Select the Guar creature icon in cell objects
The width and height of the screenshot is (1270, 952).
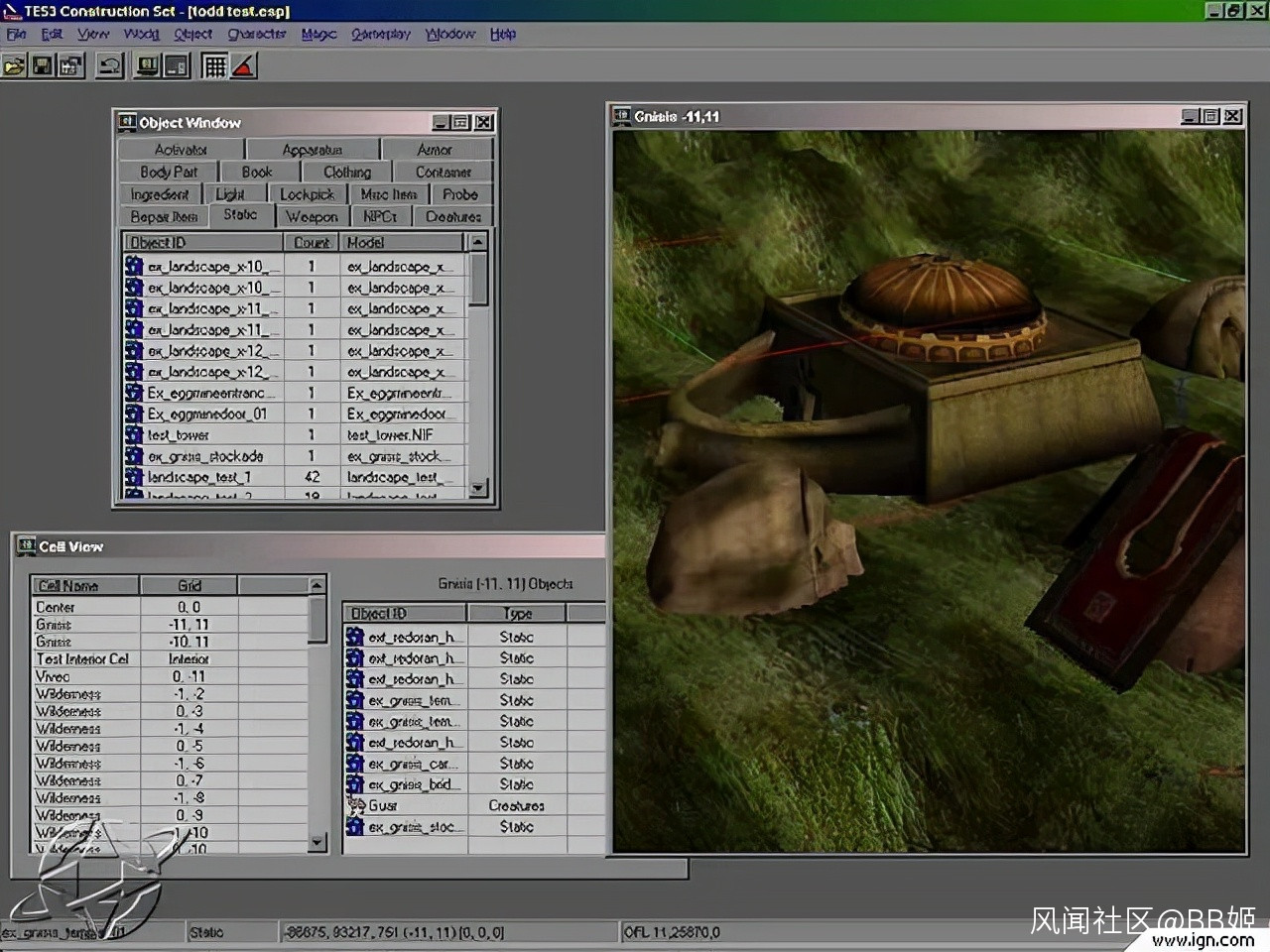coord(355,805)
